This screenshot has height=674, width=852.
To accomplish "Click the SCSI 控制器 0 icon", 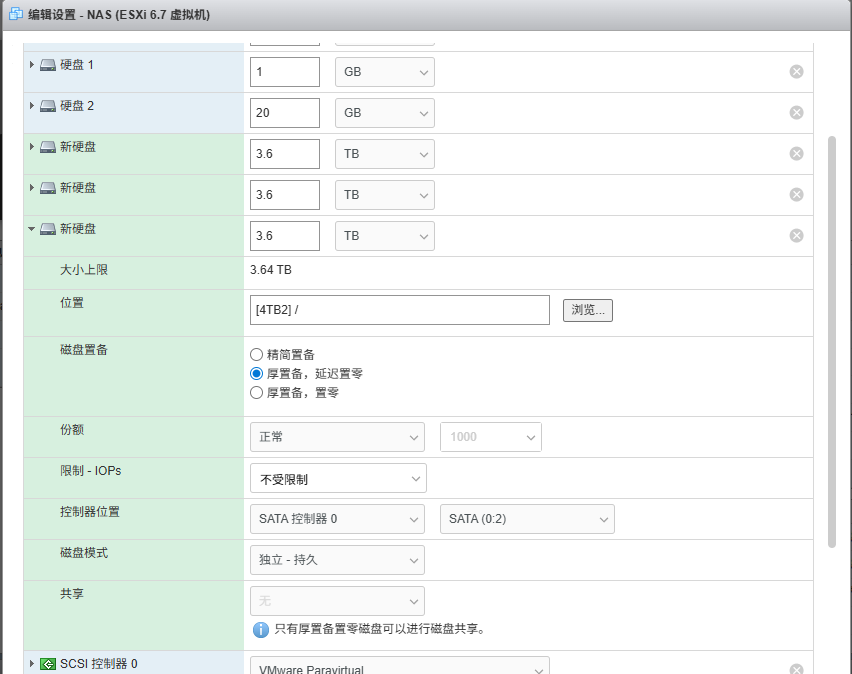I will [48, 664].
